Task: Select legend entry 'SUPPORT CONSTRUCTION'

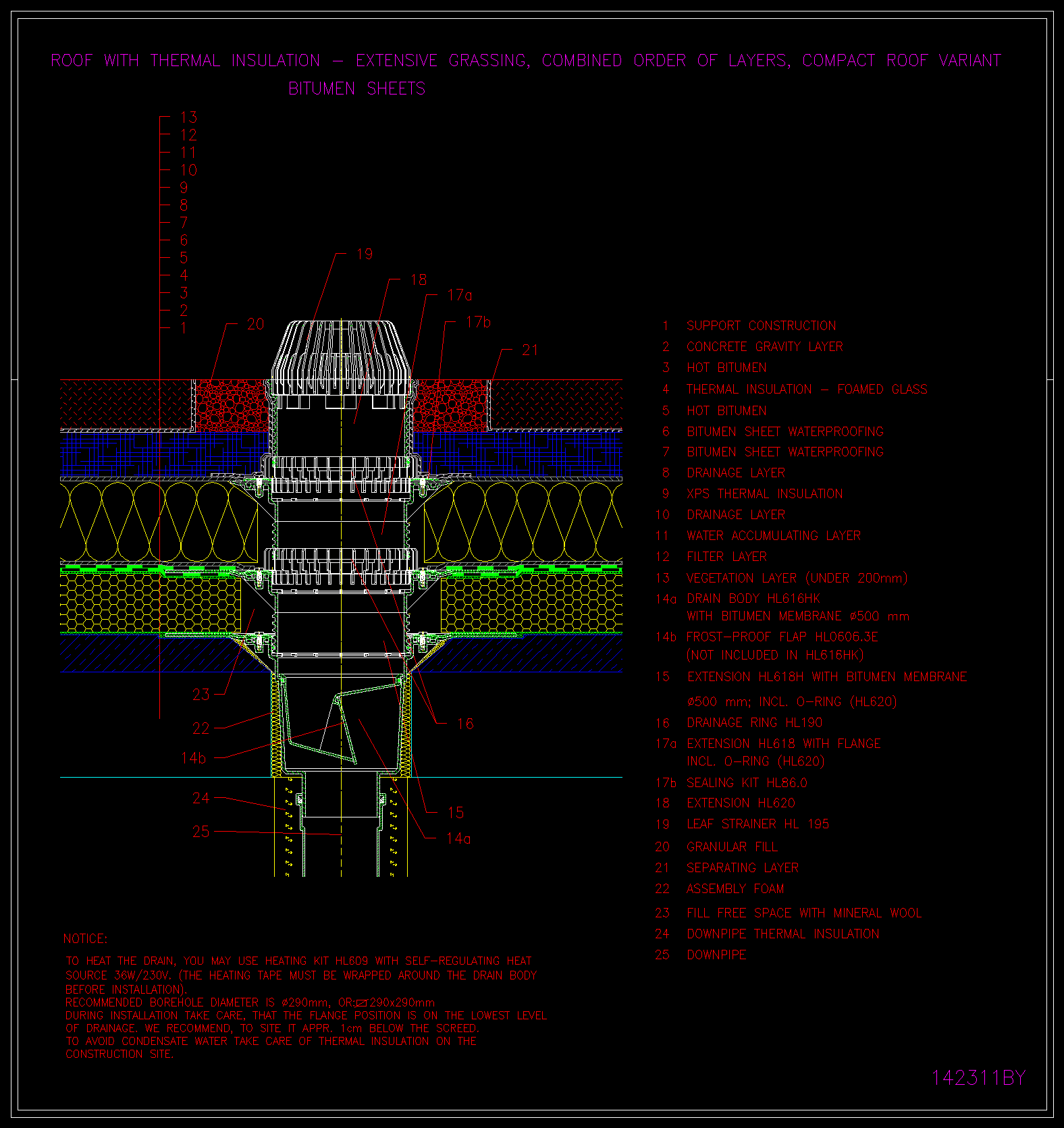Action: pyautogui.click(x=761, y=326)
